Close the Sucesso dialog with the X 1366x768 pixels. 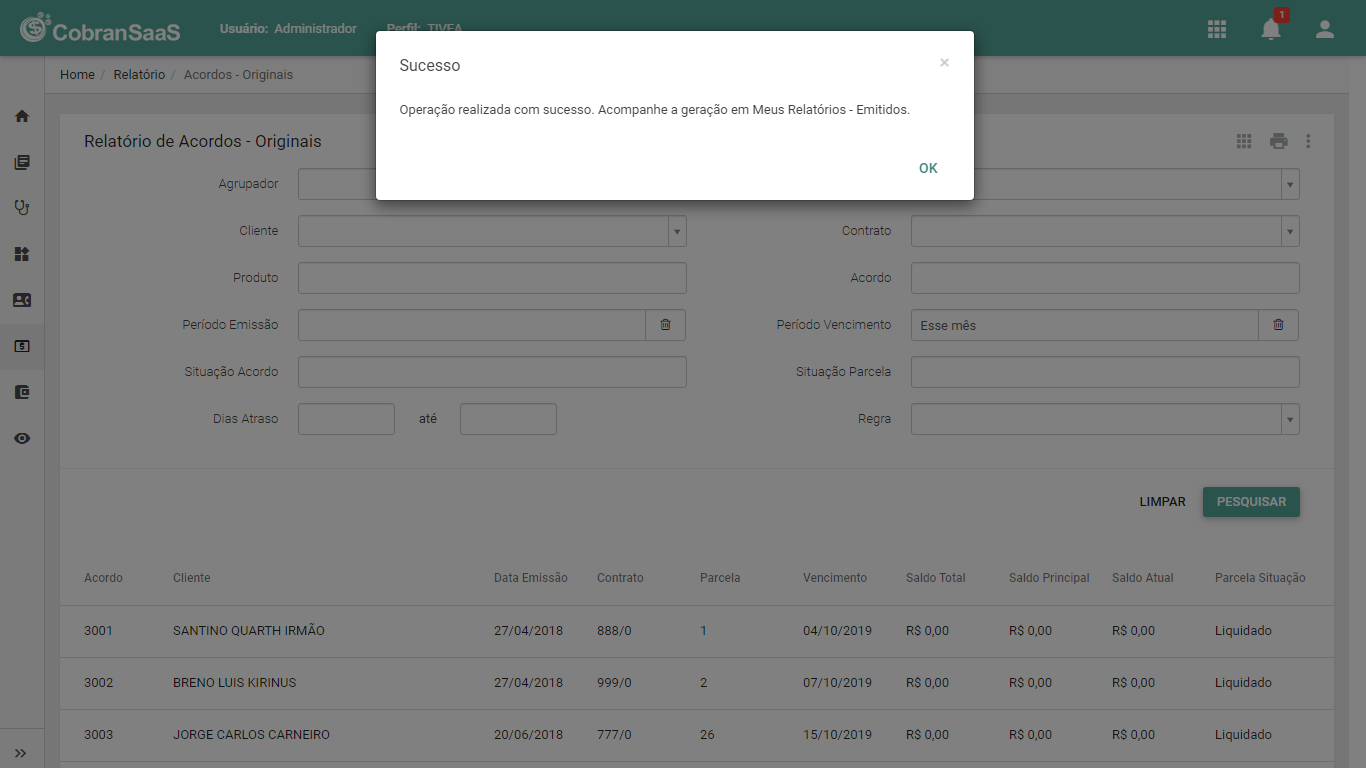944,62
